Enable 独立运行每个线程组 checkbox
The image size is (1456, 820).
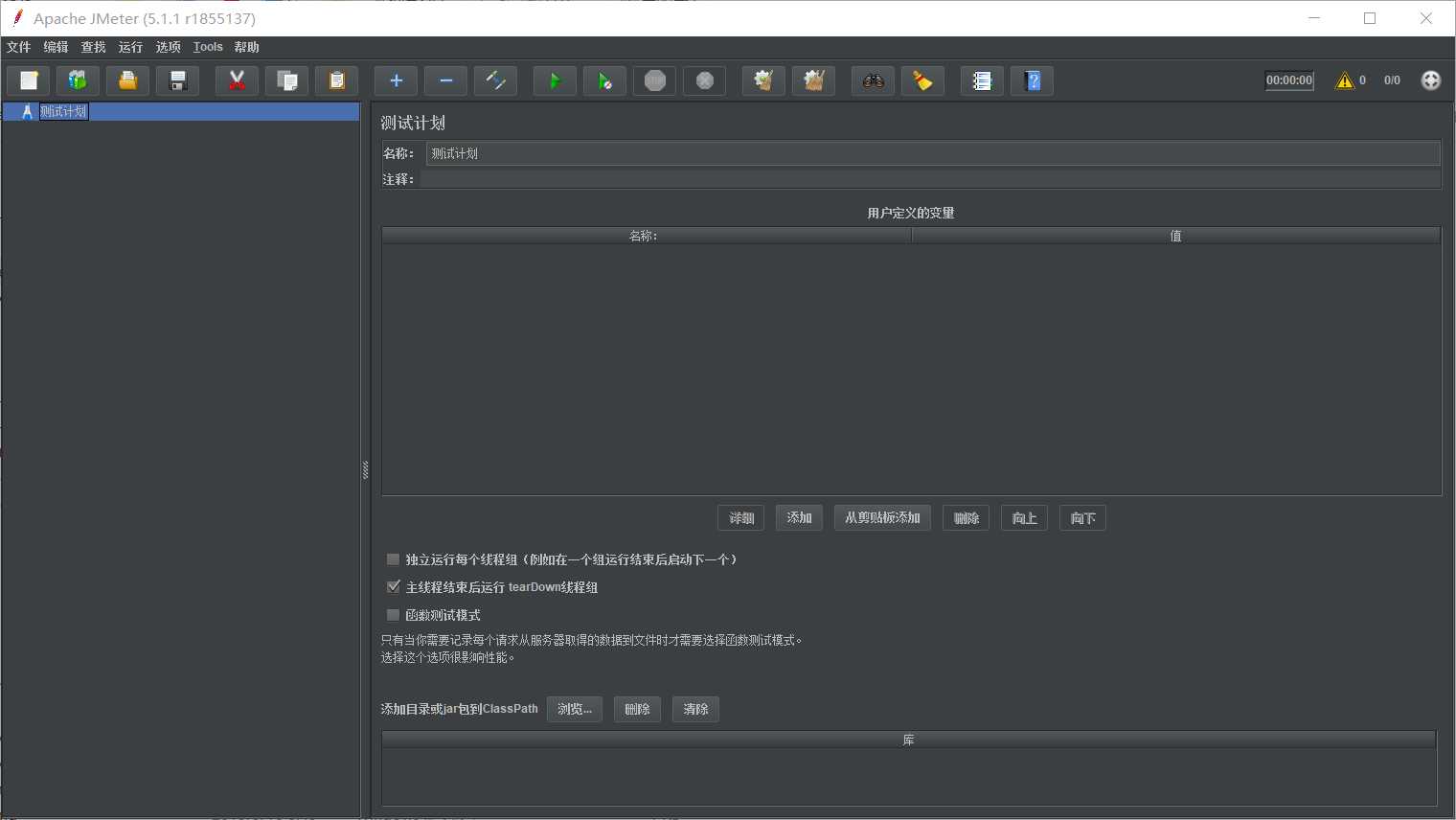(x=393, y=559)
